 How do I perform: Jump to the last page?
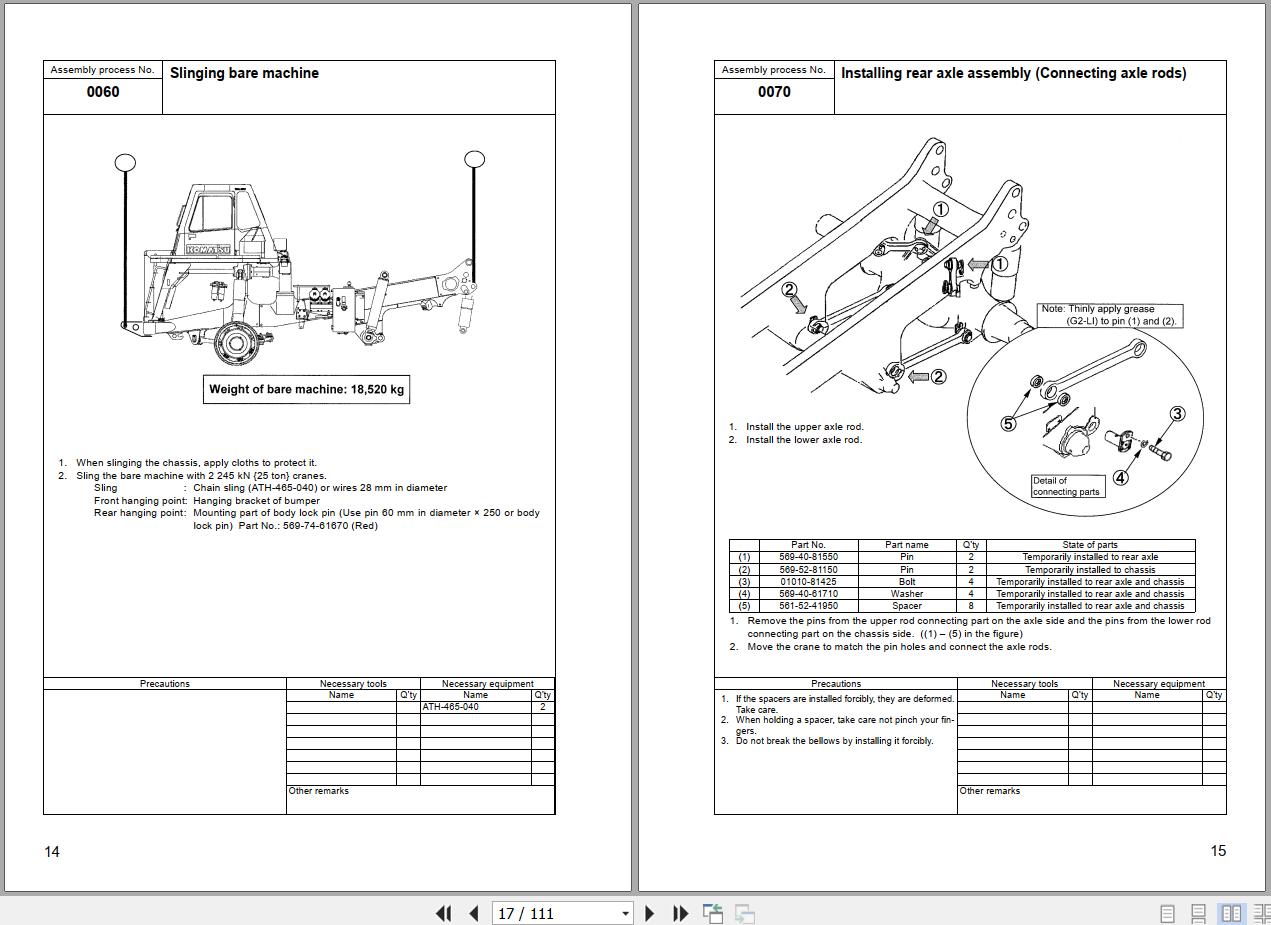pos(680,913)
